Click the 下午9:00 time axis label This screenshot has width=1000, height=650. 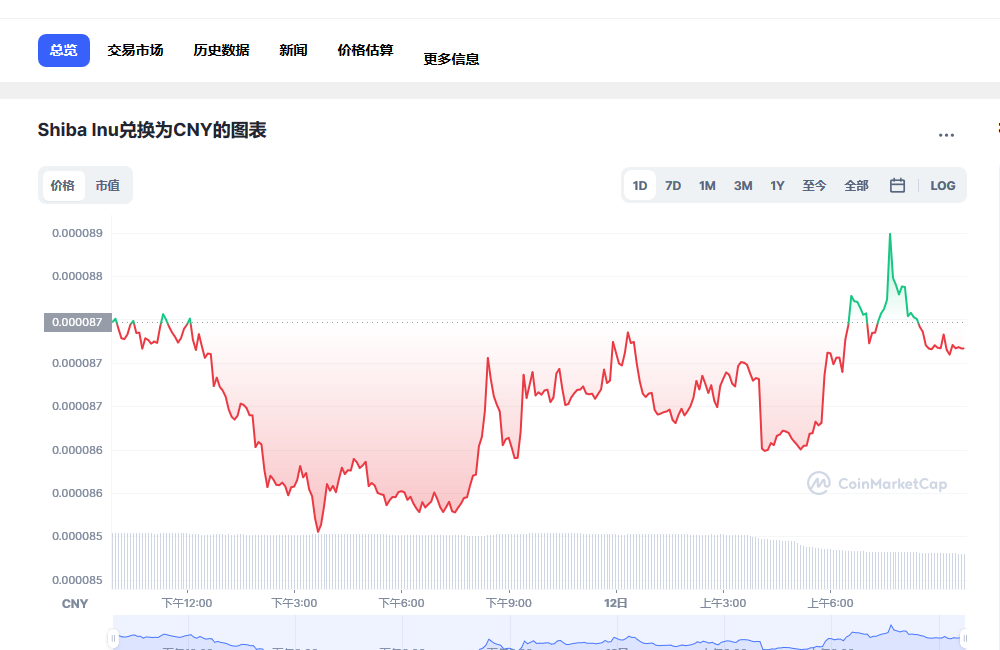[x=508, y=603]
